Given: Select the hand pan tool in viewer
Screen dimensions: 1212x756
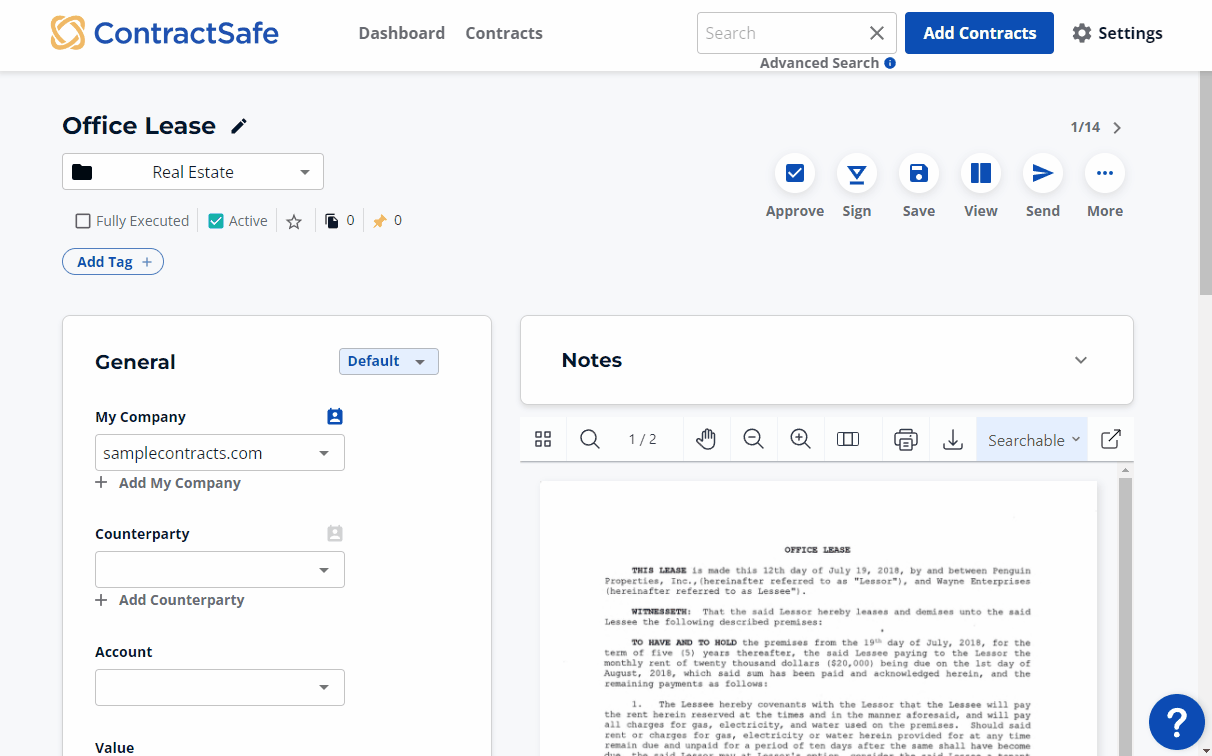Looking at the screenshot, I should 706,439.
